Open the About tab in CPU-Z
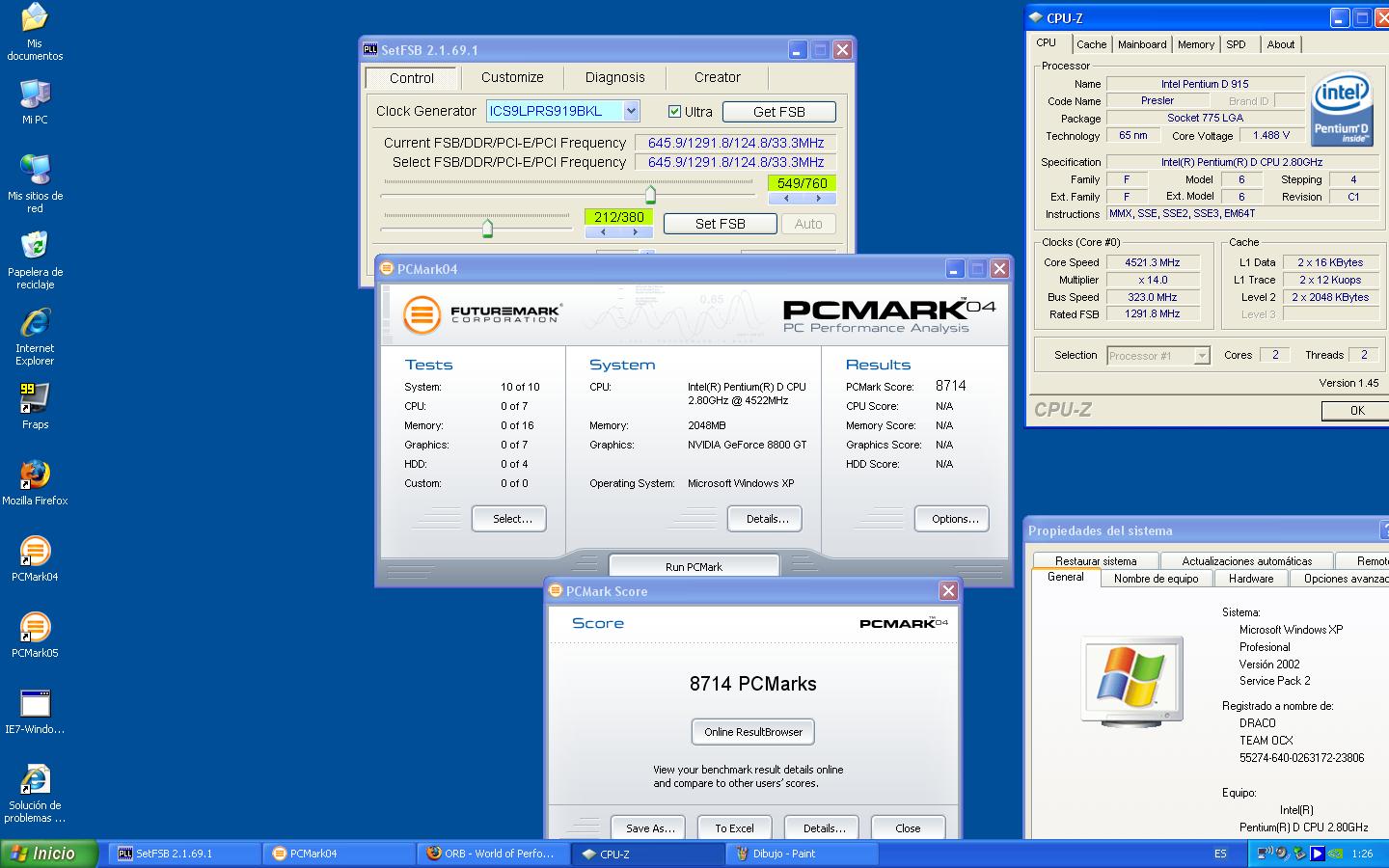Viewport: 1389px width, 868px height. pos(1281,44)
